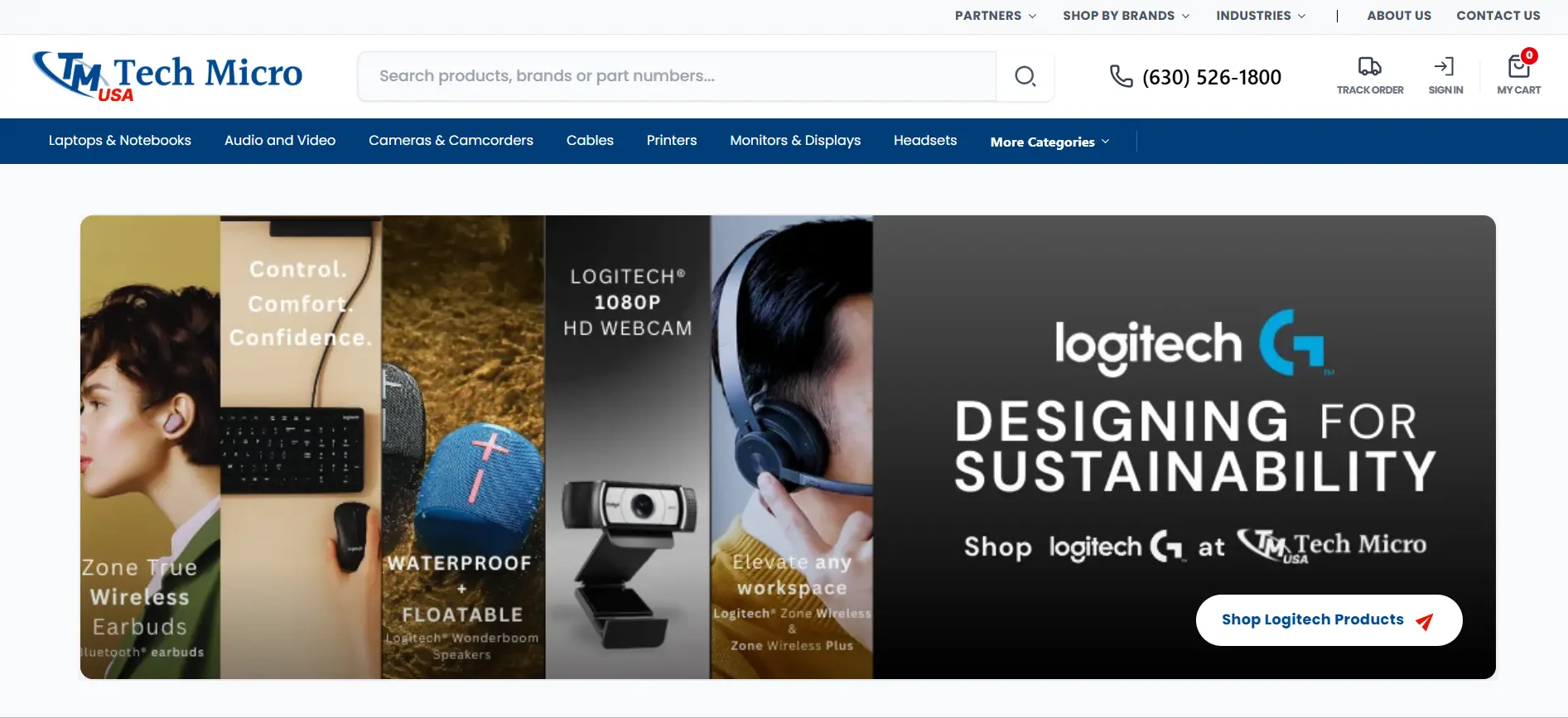Click the search magnifier icon
Screen dimensions: 1568x718
pyautogui.click(x=1025, y=76)
